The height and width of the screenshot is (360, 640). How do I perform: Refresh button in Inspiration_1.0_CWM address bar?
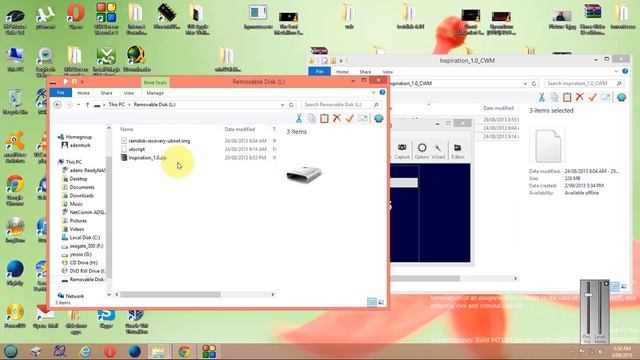(x=534, y=83)
